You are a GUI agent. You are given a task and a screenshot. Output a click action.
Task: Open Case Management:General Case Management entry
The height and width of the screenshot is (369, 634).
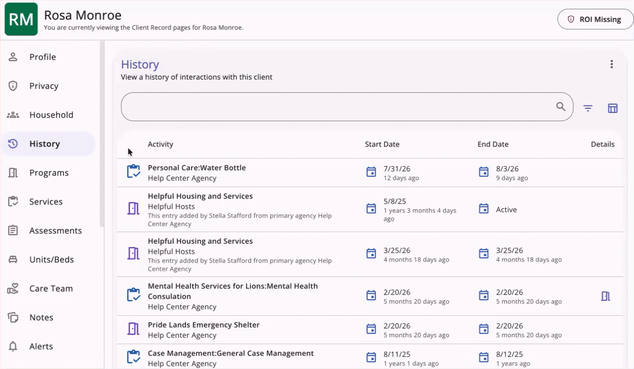(230, 353)
